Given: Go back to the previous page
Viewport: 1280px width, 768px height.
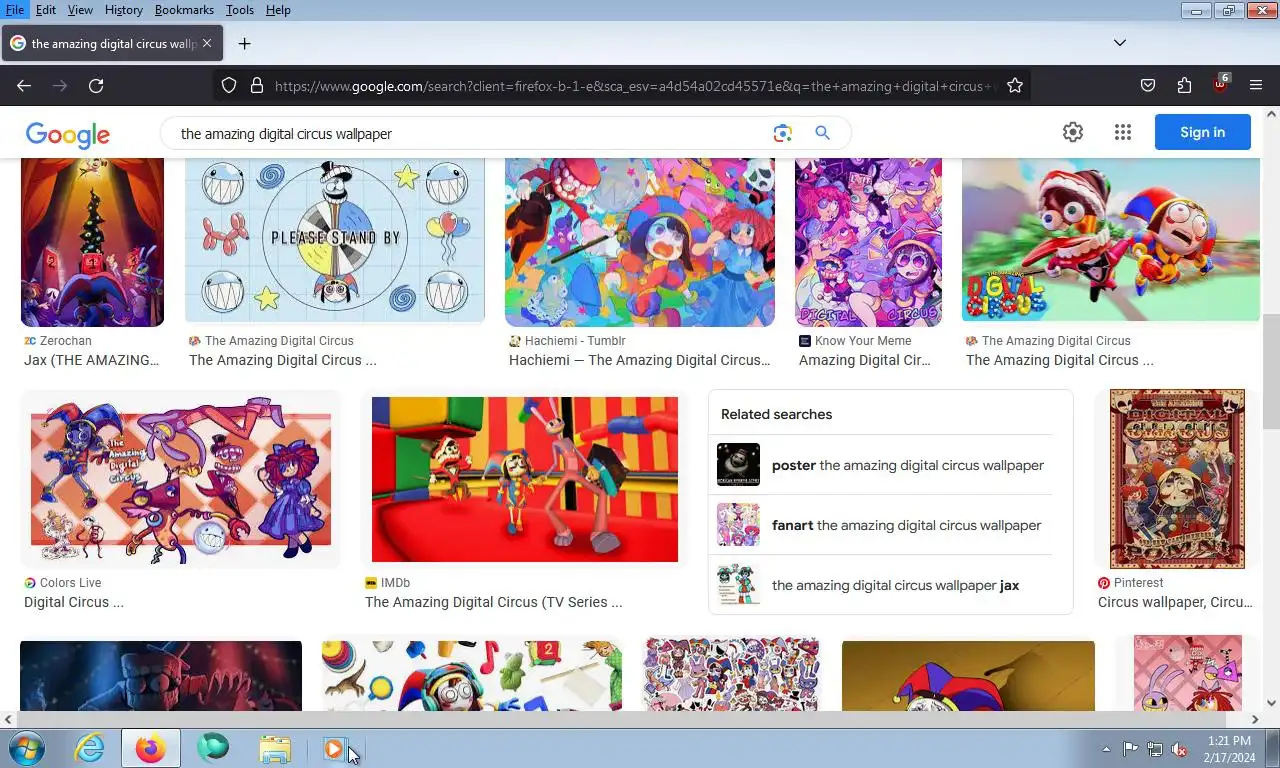Looking at the screenshot, I should pyautogui.click(x=24, y=86).
